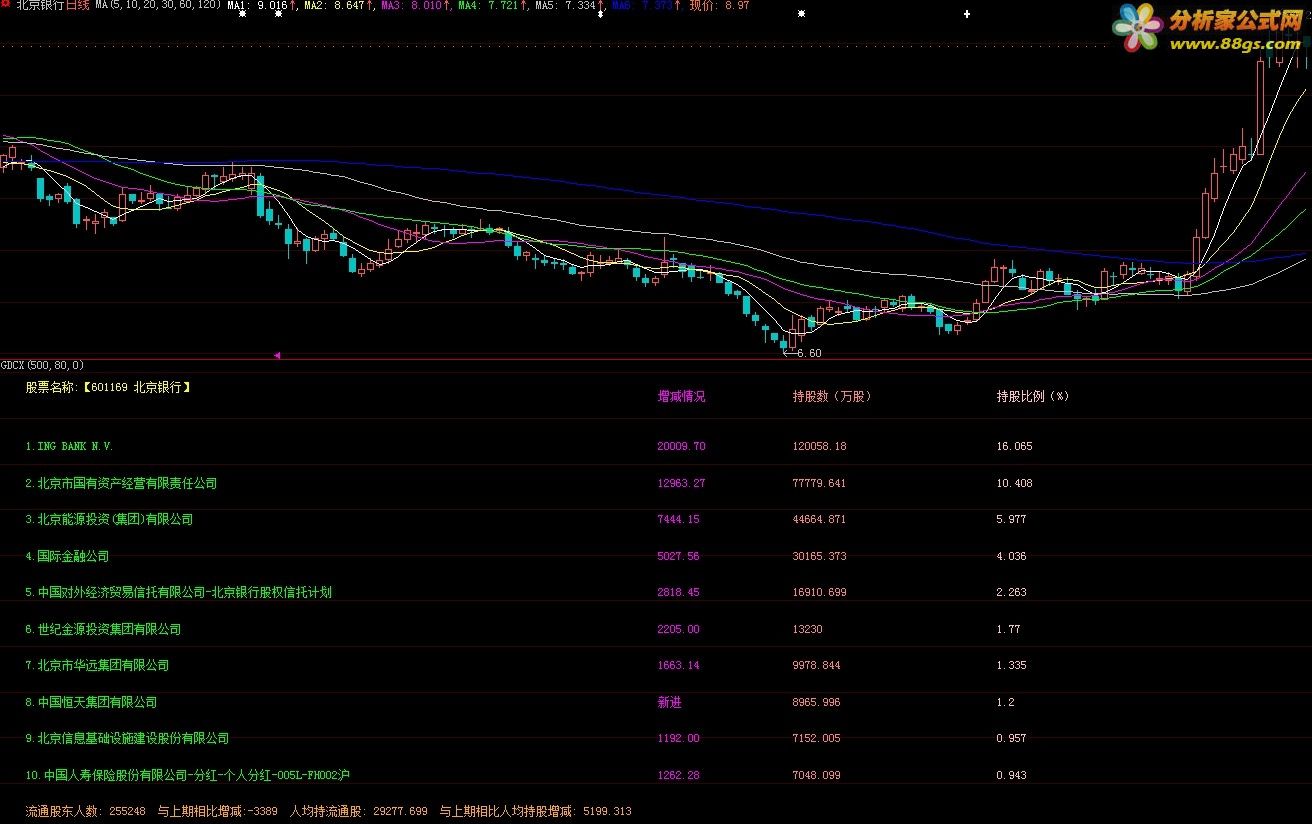The image size is (1312, 824).
Task: Click the 12963.27 change value
Action: pyautogui.click(x=681, y=483)
